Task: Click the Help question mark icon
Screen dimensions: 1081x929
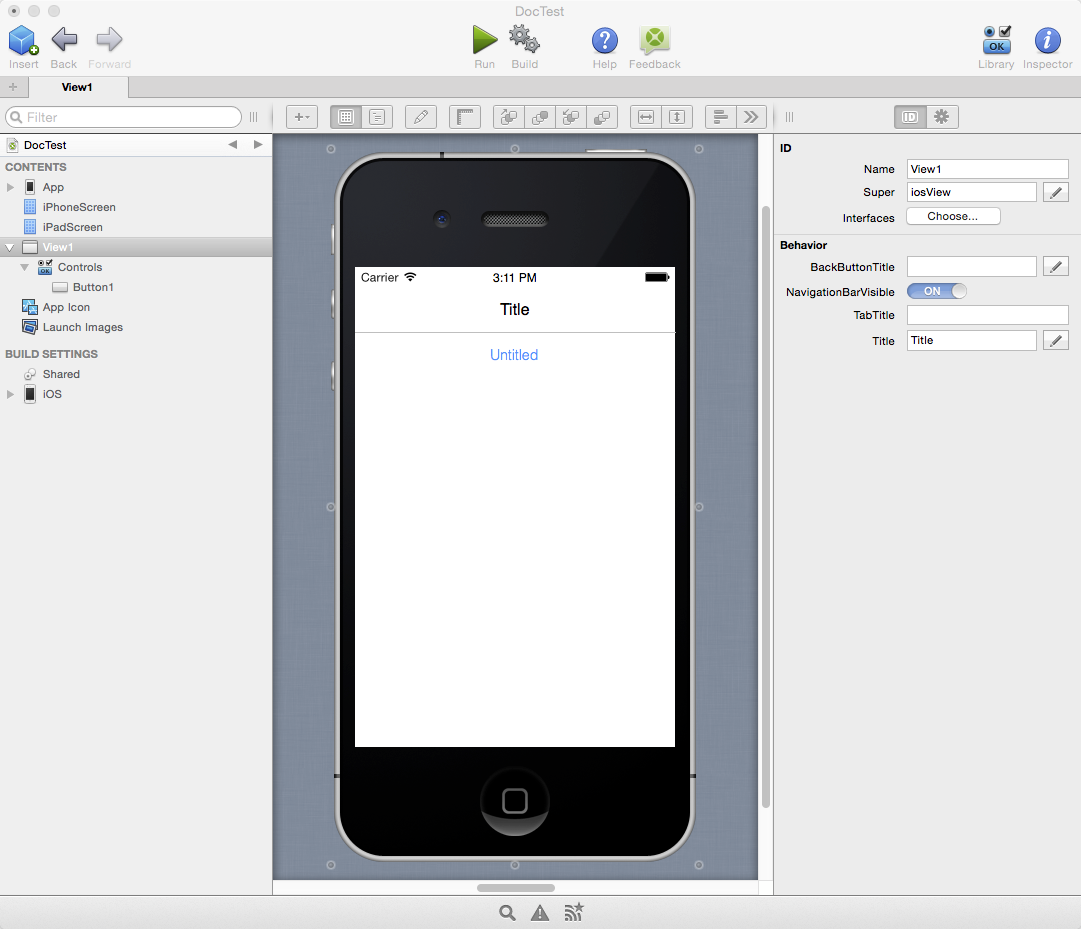Action: click(604, 40)
